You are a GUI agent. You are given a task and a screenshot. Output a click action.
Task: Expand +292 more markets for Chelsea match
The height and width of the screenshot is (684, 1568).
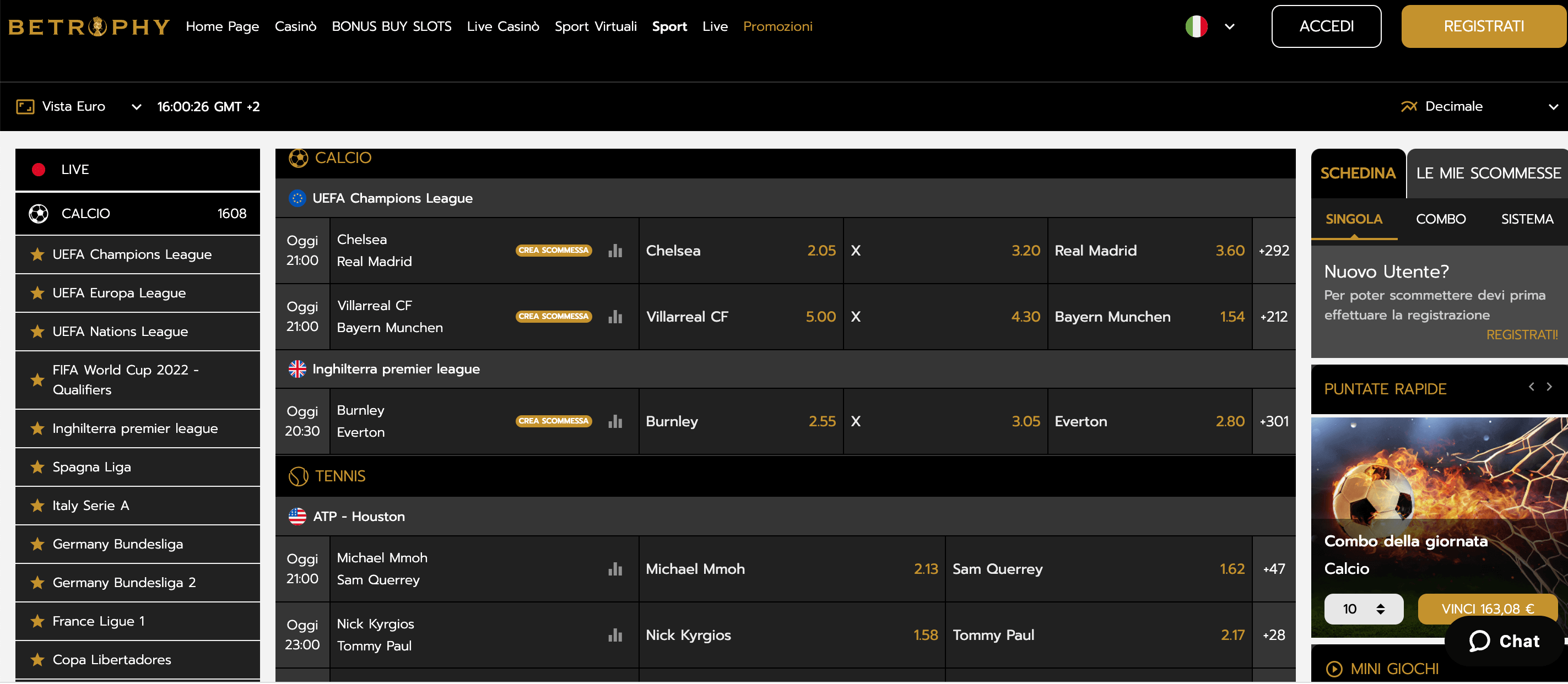(1273, 251)
